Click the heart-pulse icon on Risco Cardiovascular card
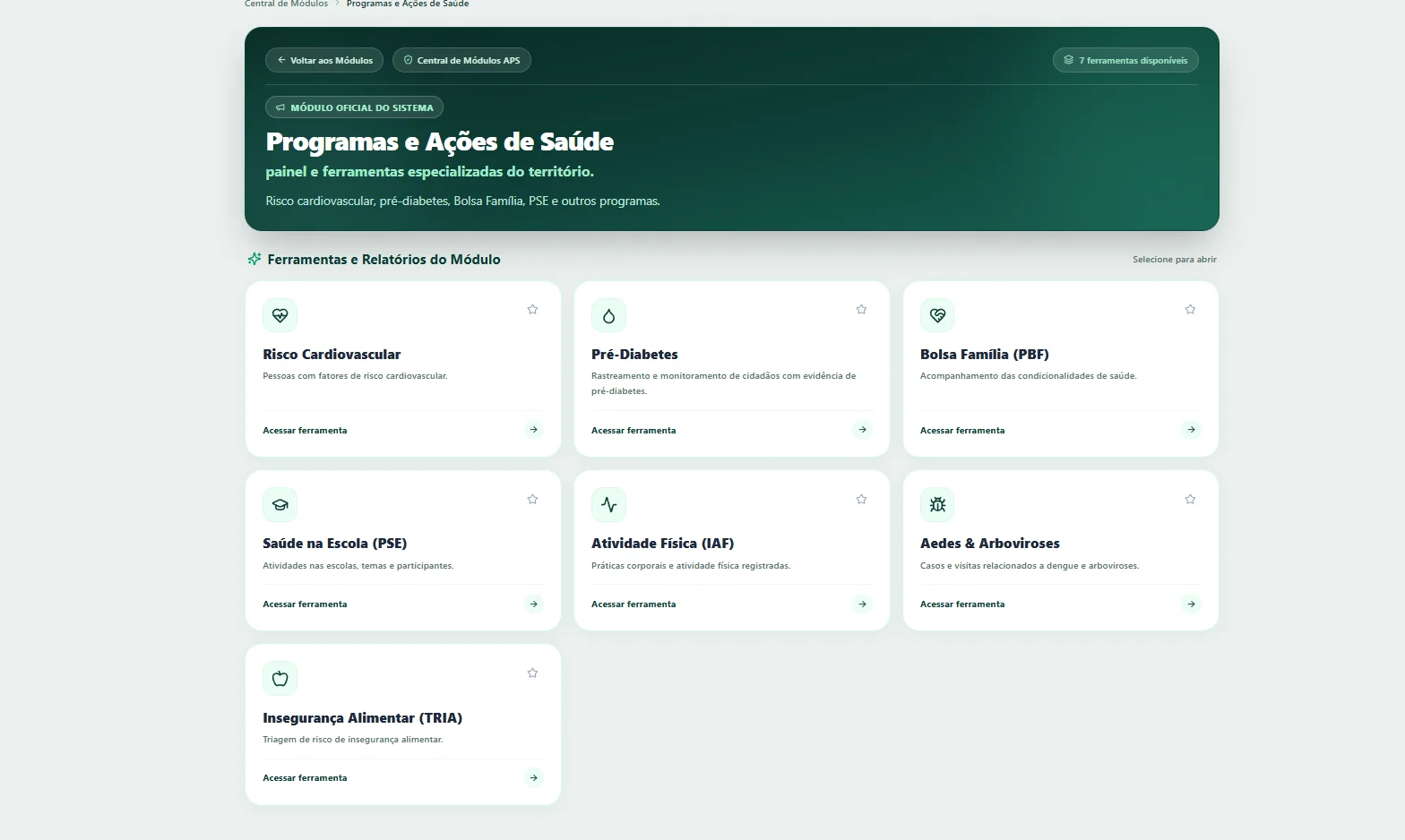 point(280,315)
